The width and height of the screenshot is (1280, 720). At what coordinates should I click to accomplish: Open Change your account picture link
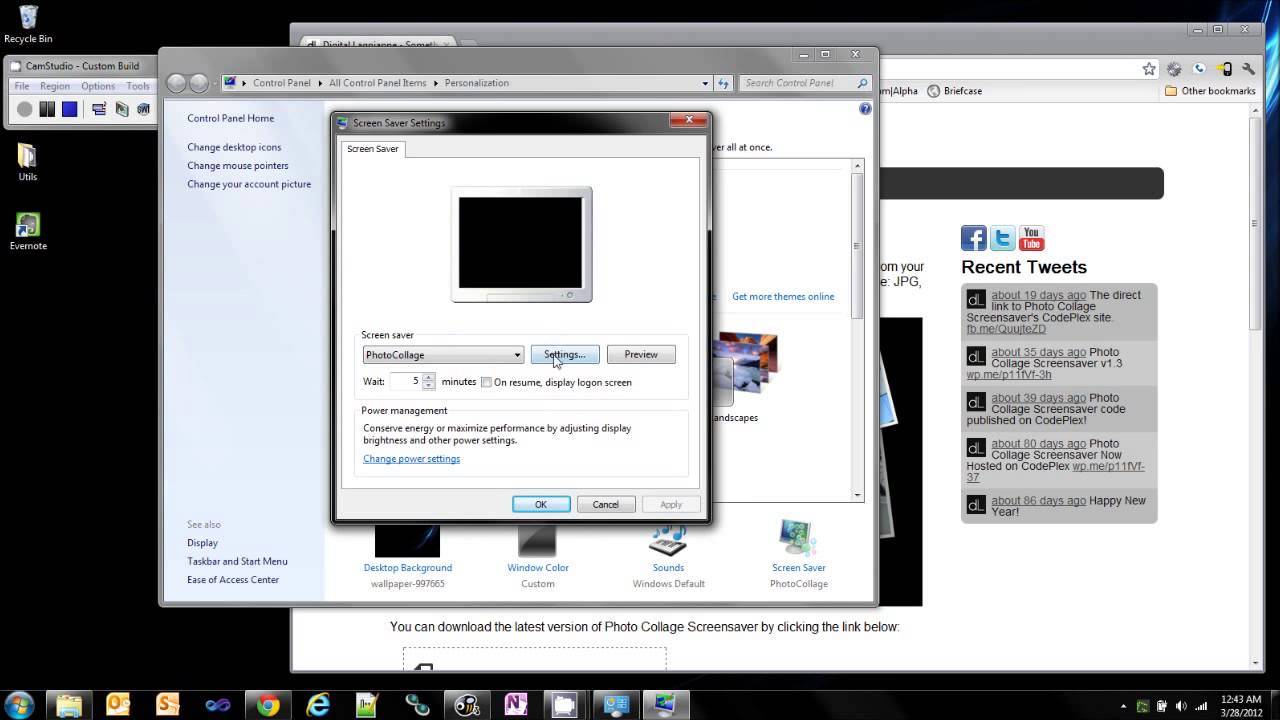tap(249, 184)
